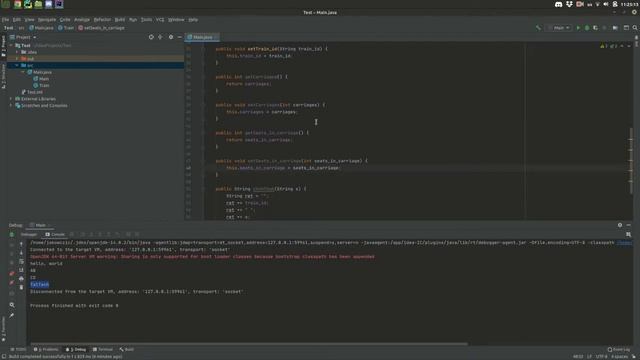The width and height of the screenshot is (640, 360).
Task: Select Main class under Main.java
Action: [41, 79]
